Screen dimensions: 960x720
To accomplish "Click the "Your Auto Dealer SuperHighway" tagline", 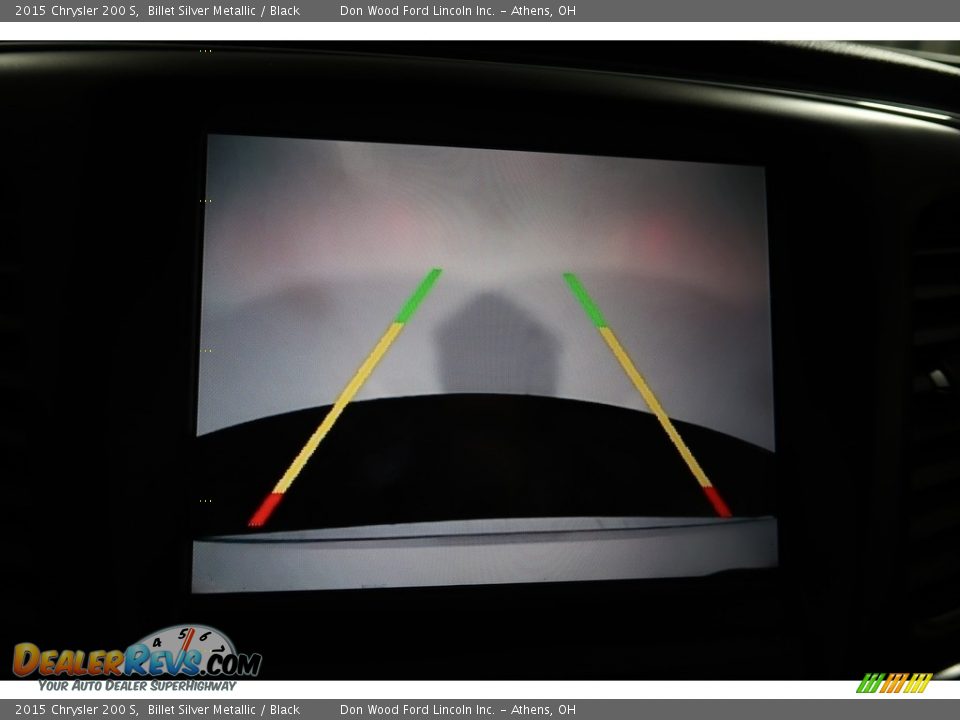I will click(137, 685).
